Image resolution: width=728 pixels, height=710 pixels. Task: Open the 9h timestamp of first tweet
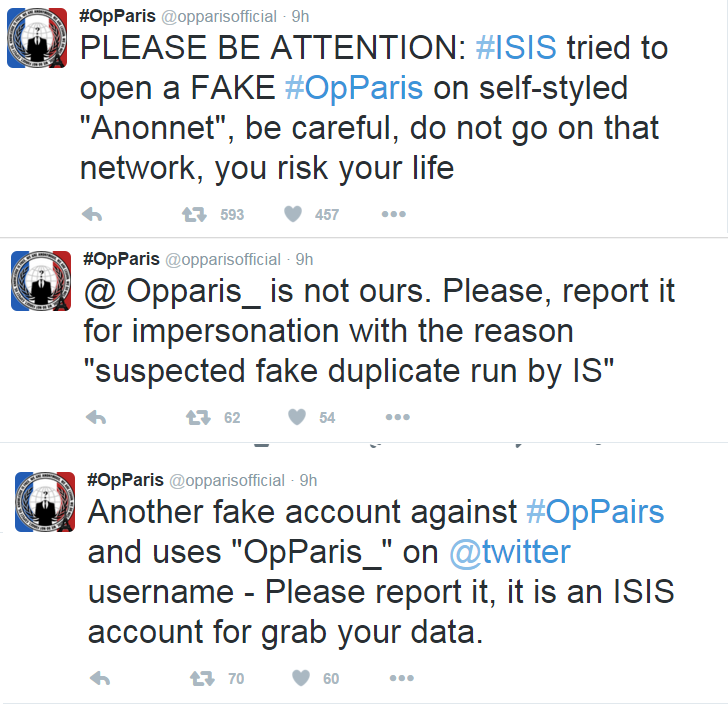(x=300, y=16)
